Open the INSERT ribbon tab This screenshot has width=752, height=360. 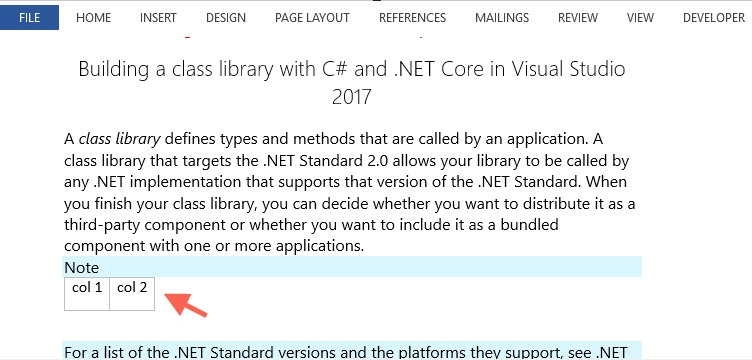(x=158, y=18)
